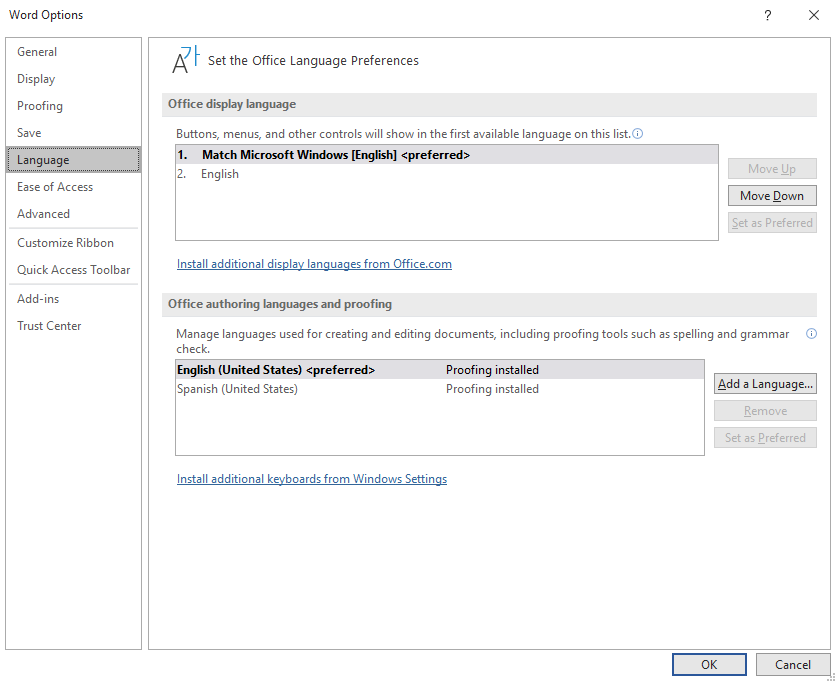This screenshot has height=681, width=837.
Task: Click Set as Preferred for authoring language
Action: click(765, 438)
